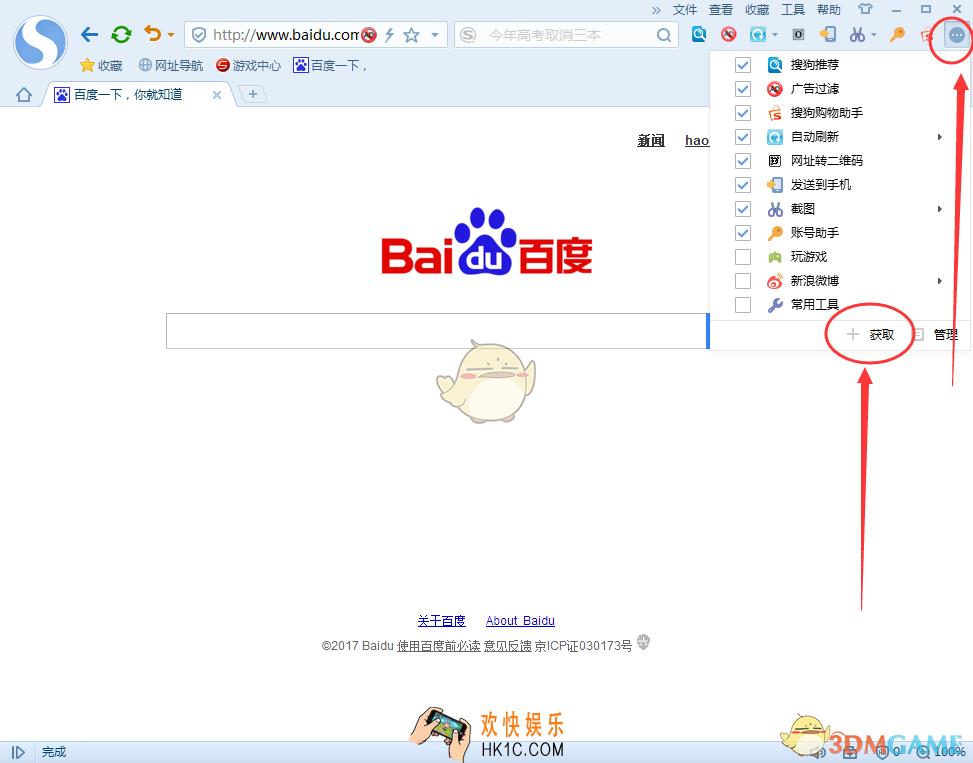The width and height of the screenshot is (973, 763).
Task: Click the scissors screenshot toolbar icon
Action: [858, 35]
